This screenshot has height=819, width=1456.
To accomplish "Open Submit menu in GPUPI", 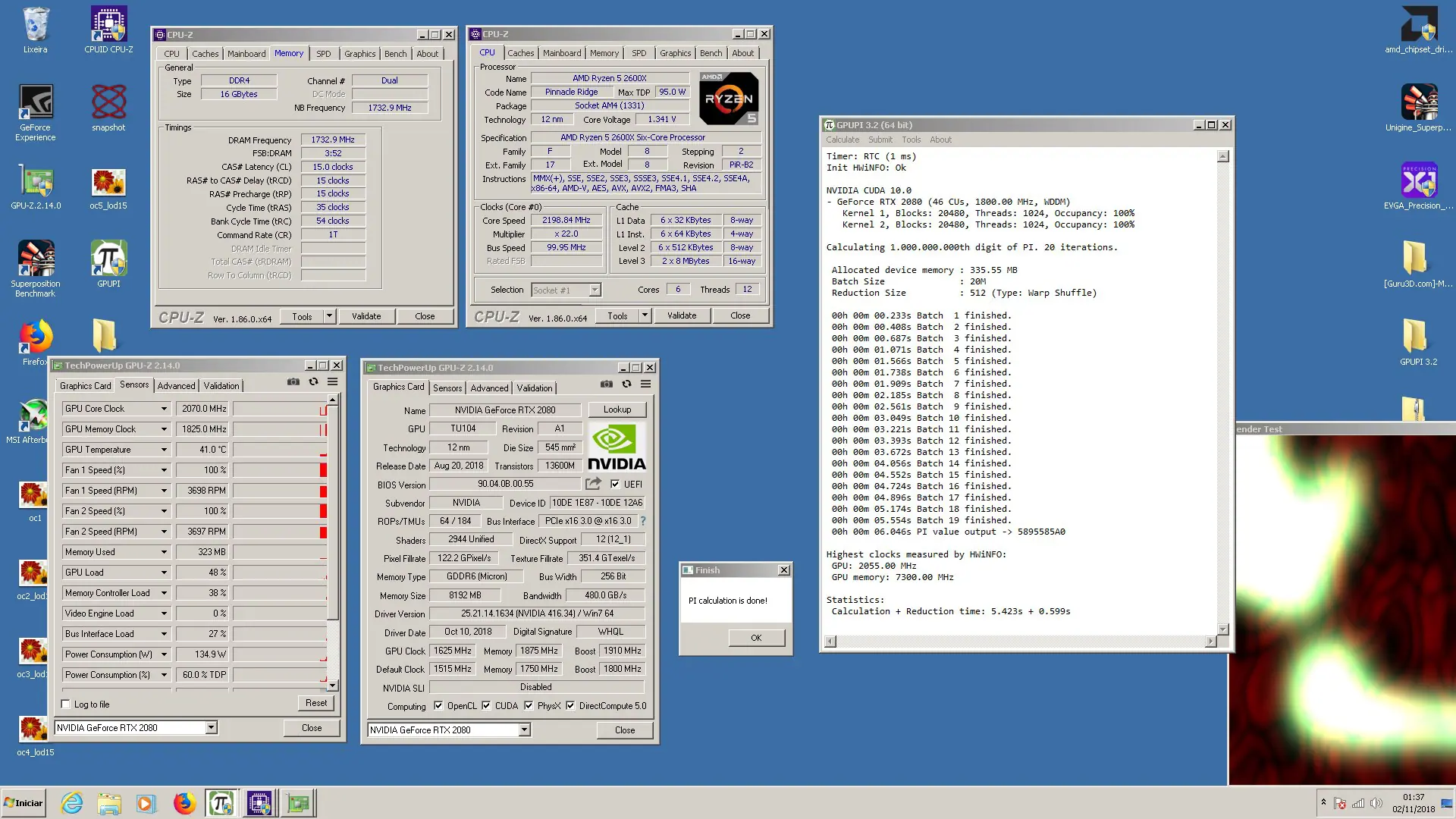I will pyautogui.click(x=880, y=140).
